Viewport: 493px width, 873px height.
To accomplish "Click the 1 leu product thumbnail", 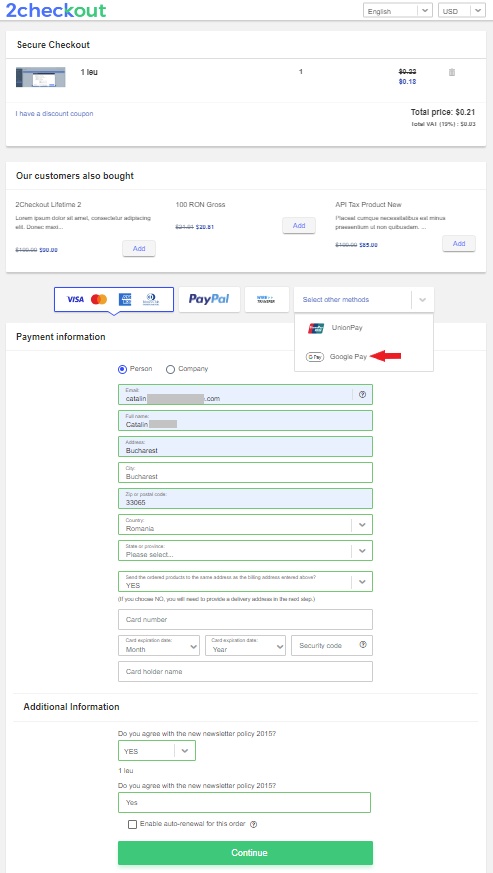I will click(41, 77).
